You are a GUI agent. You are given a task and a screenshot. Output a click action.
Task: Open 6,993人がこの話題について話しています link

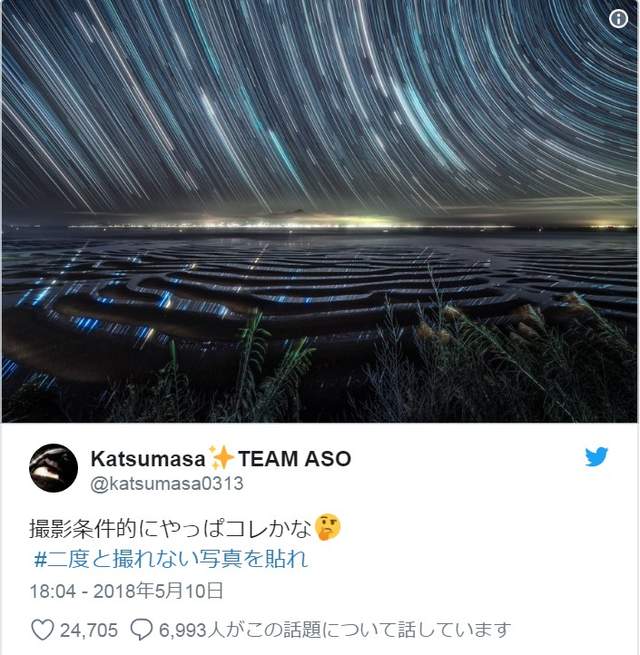(x=335, y=630)
